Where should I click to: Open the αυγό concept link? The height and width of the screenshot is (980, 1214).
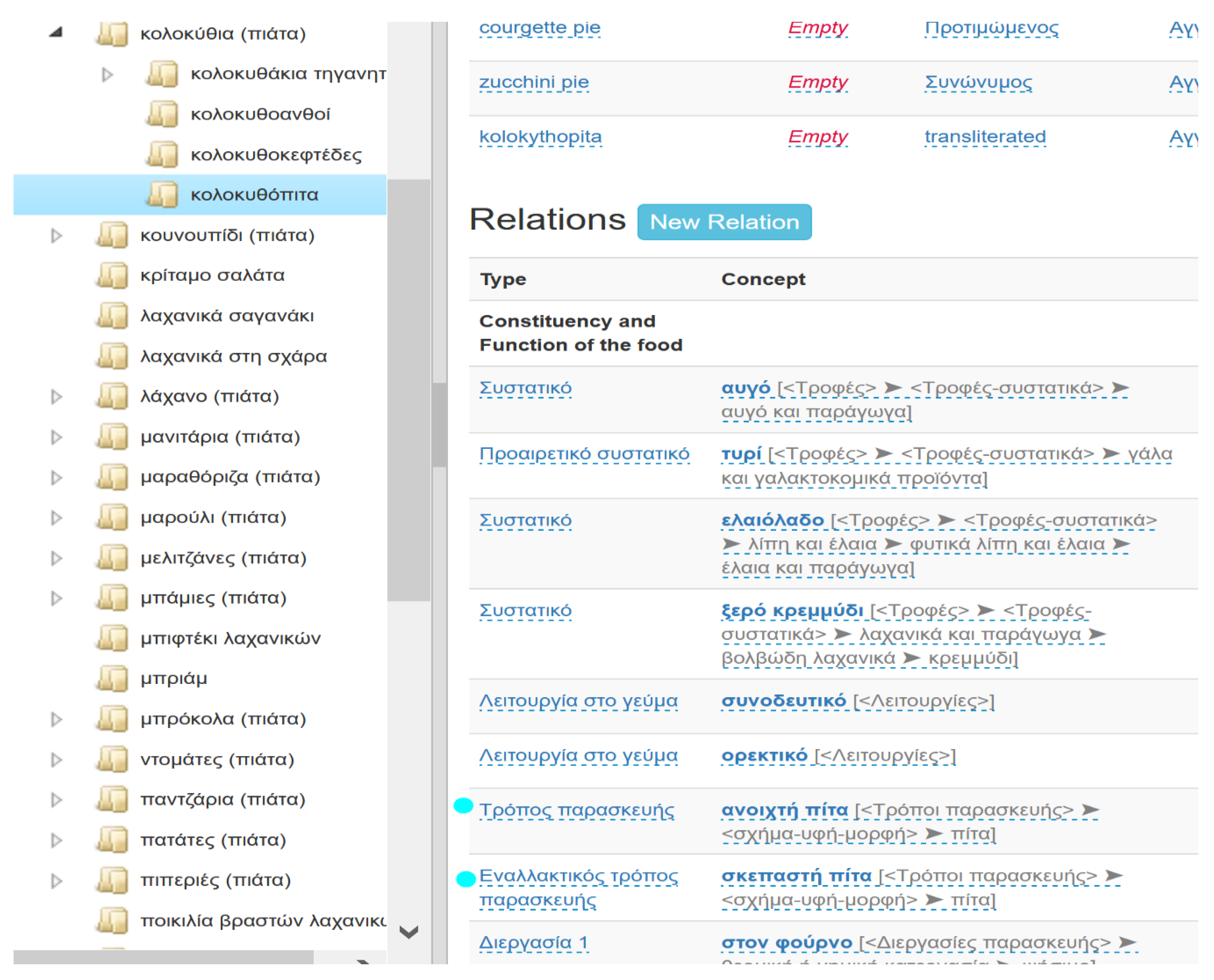(745, 388)
